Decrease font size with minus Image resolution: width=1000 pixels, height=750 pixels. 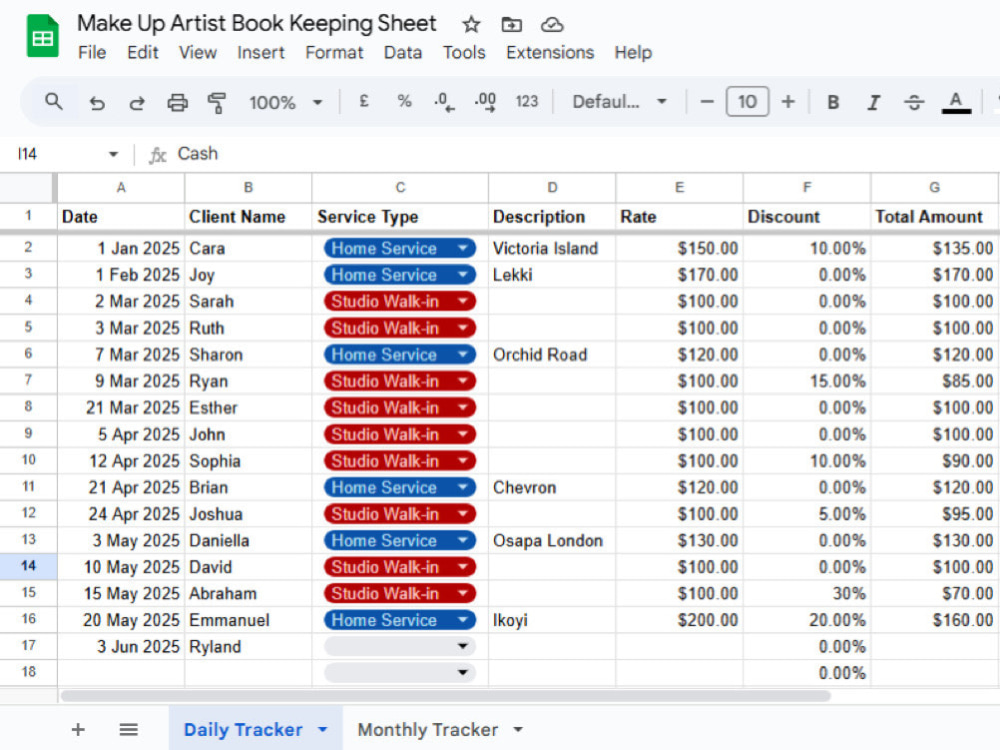click(x=707, y=102)
